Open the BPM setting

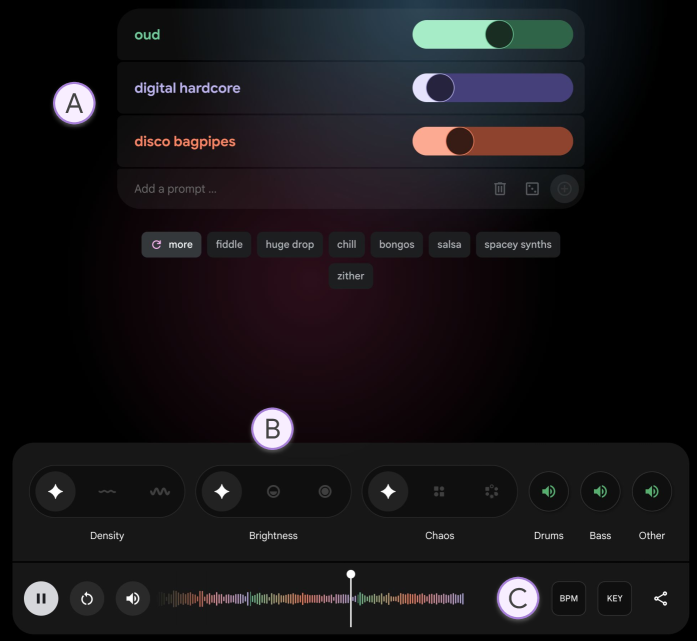(569, 599)
